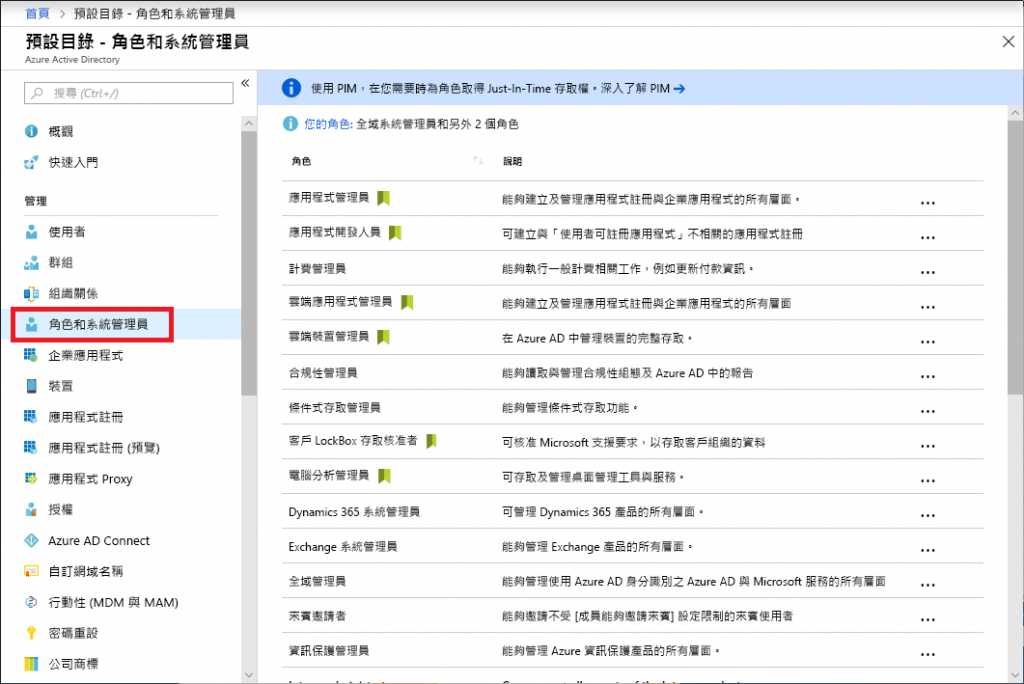
Task: Open the Exchange 系統管理員 role
Action: 343,546
